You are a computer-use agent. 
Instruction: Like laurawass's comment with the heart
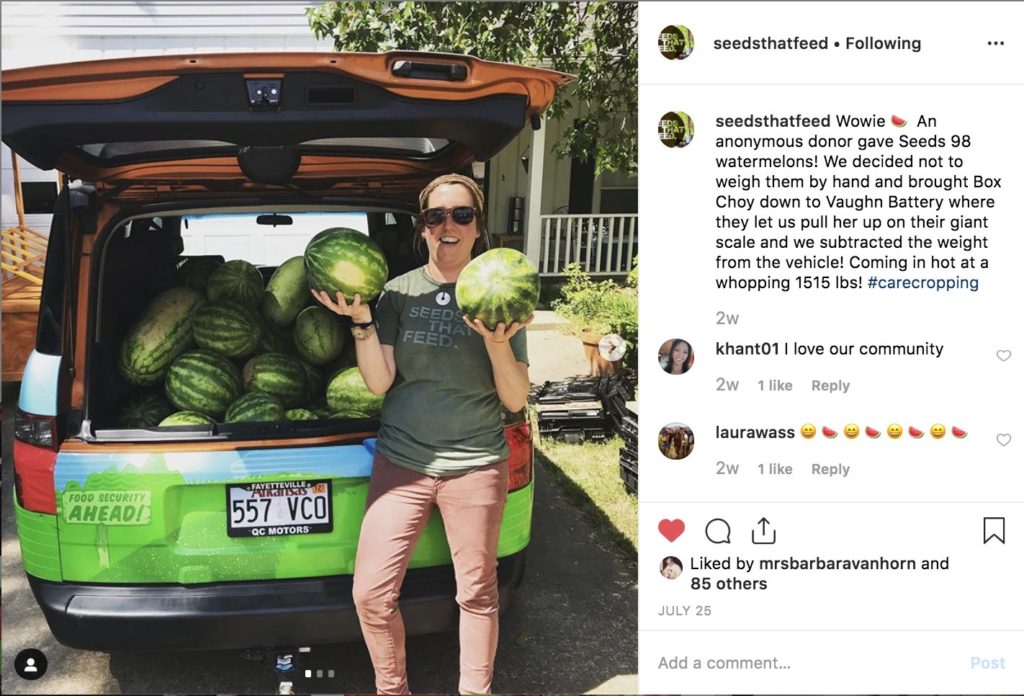pos(1003,439)
